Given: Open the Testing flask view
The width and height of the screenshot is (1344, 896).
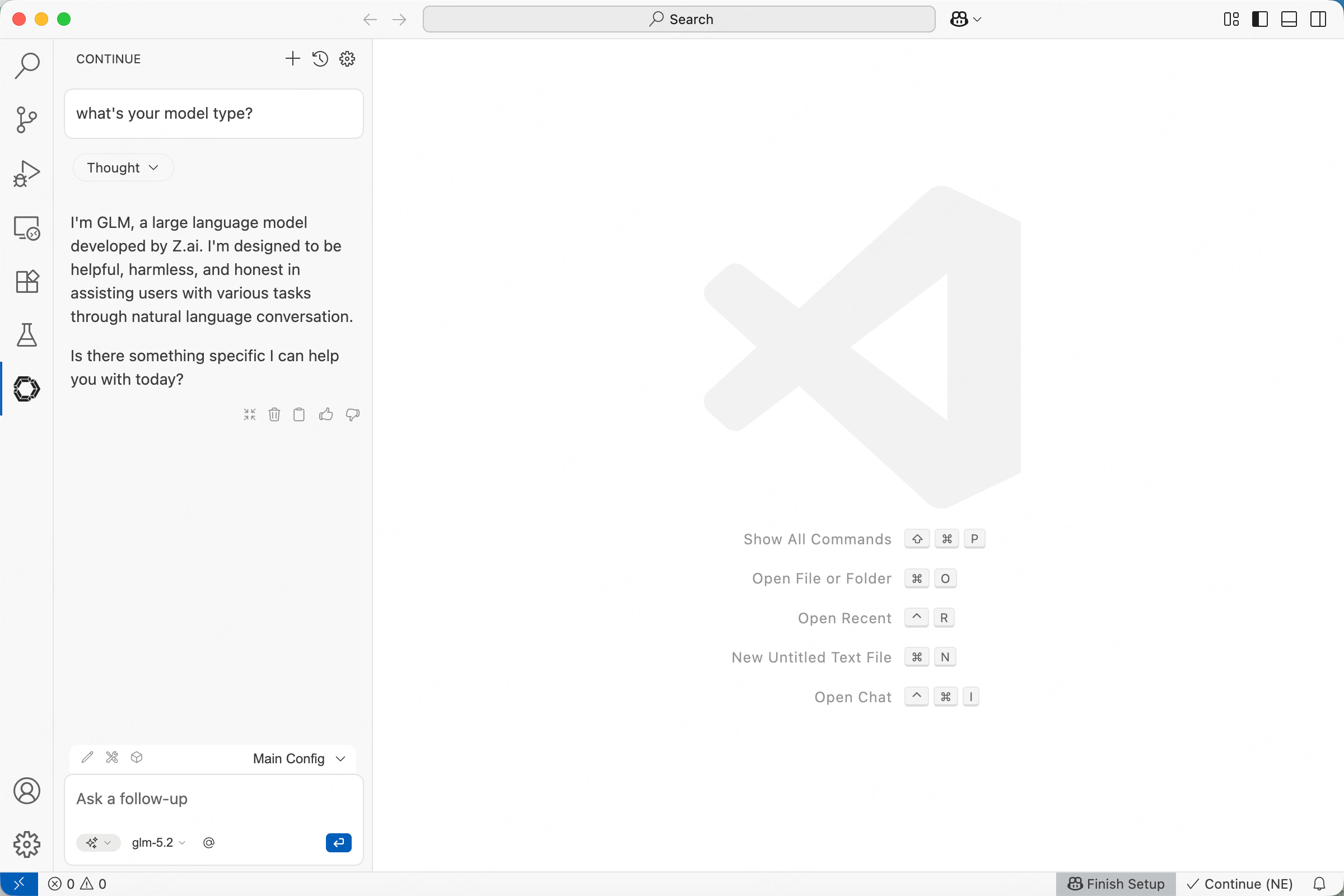Looking at the screenshot, I should (26, 335).
